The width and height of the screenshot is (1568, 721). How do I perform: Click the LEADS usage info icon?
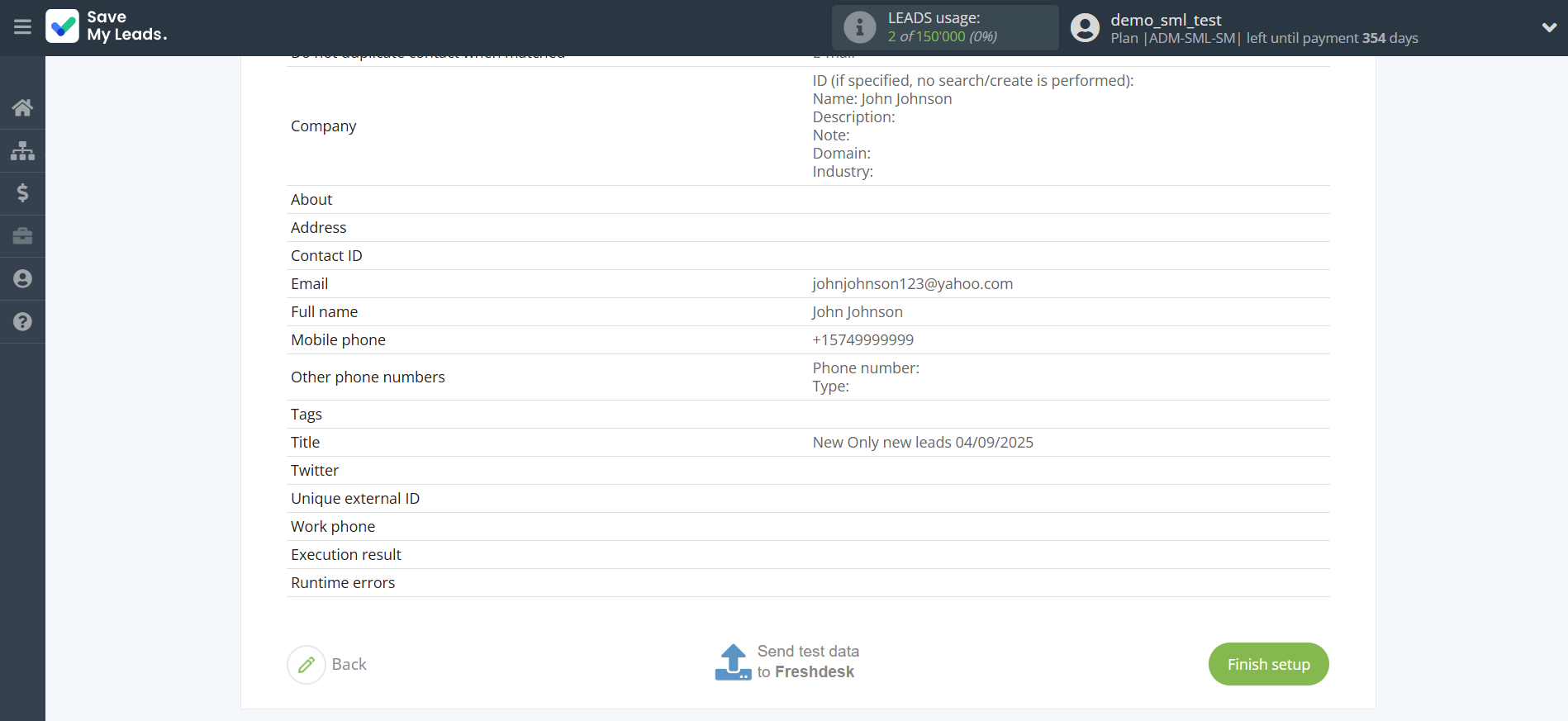pyautogui.click(x=859, y=27)
